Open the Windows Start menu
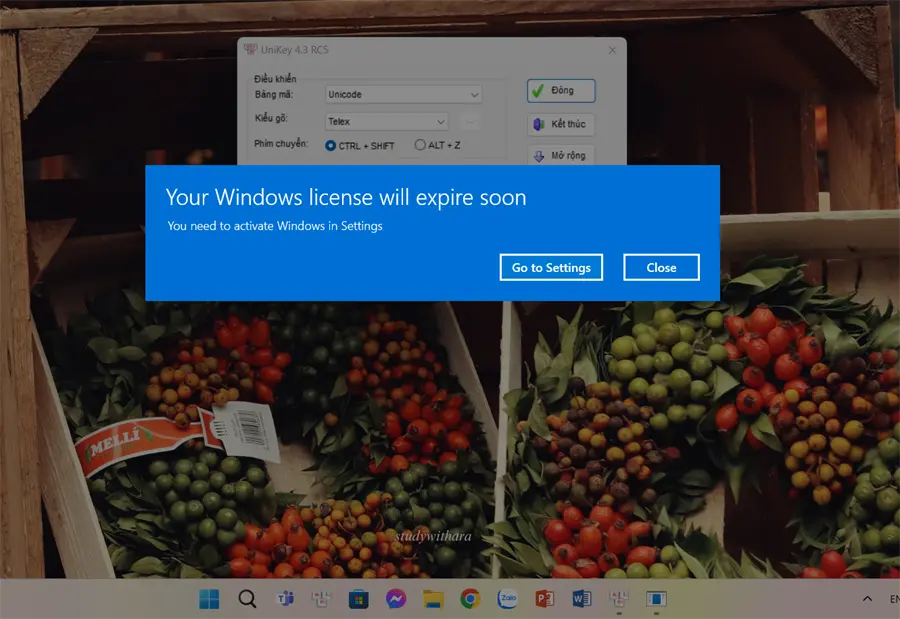This screenshot has width=900, height=619. coord(209,599)
